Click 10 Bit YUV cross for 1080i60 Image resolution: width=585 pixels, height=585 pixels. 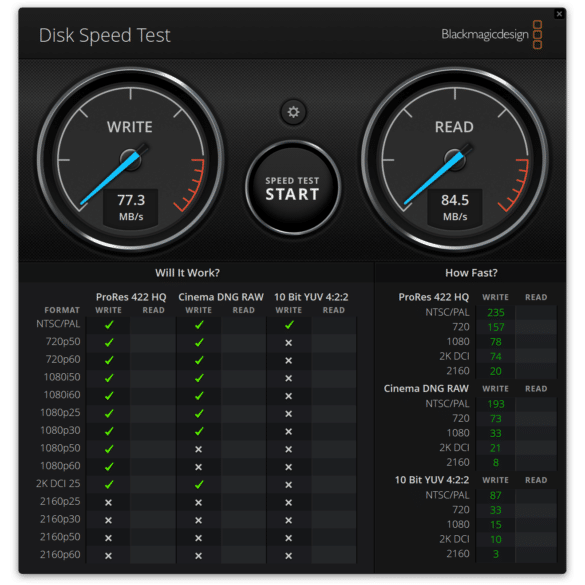tap(289, 396)
